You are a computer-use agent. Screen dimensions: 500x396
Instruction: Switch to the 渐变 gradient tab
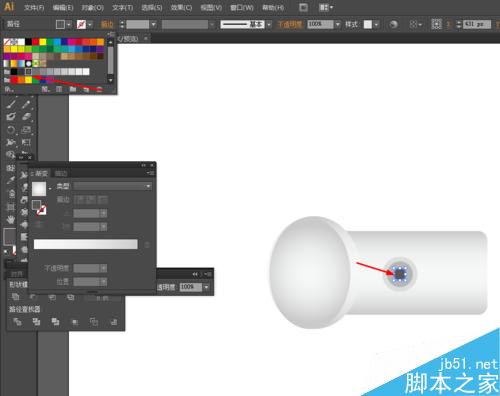[40, 173]
